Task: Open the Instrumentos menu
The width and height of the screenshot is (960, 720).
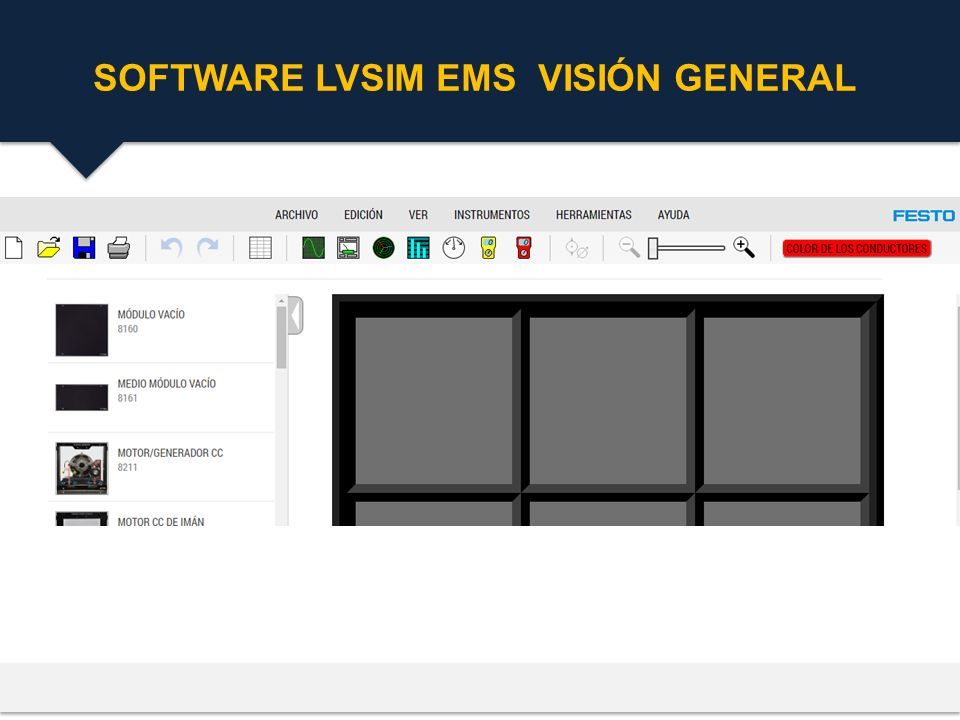Action: pyautogui.click(x=492, y=215)
